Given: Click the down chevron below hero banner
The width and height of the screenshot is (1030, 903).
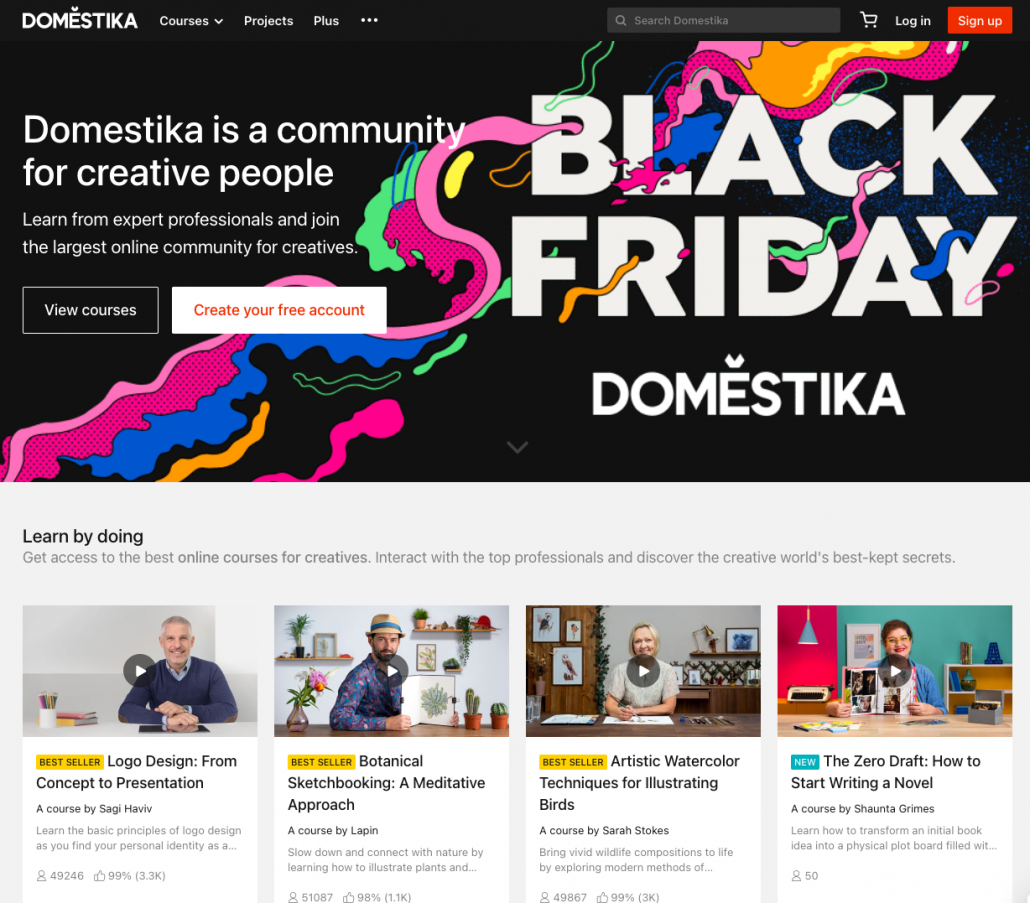Looking at the screenshot, I should point(518,447).
